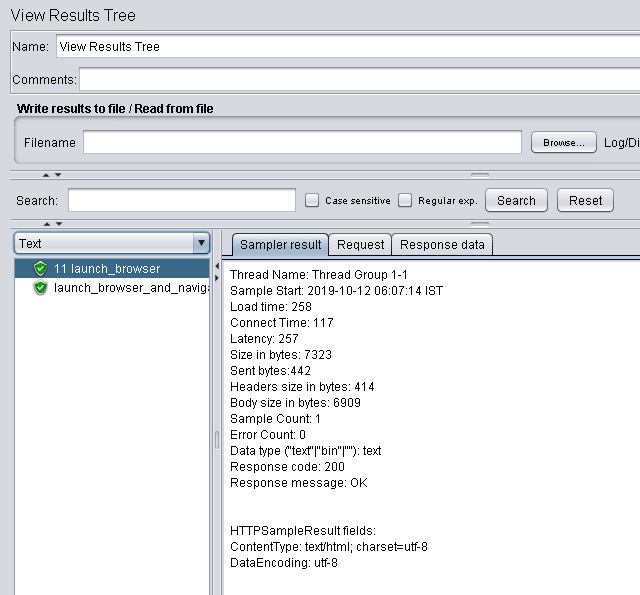The height and width of the screenshot is (595, 640).
Task: Click the Thread Name: Thread Group 1-1 line
Action: (x=319, y=275)
